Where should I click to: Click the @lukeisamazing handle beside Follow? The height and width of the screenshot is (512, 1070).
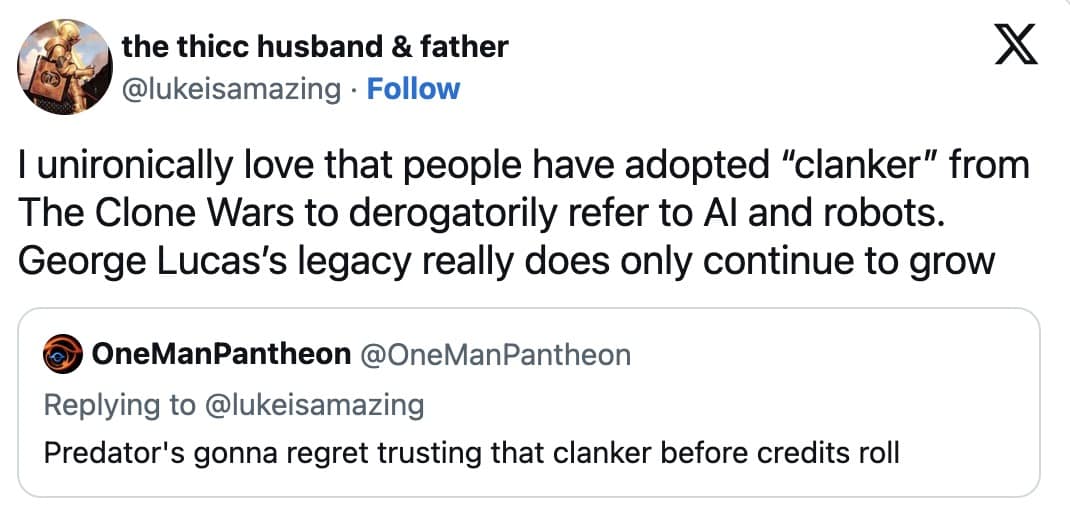[230, 89]
